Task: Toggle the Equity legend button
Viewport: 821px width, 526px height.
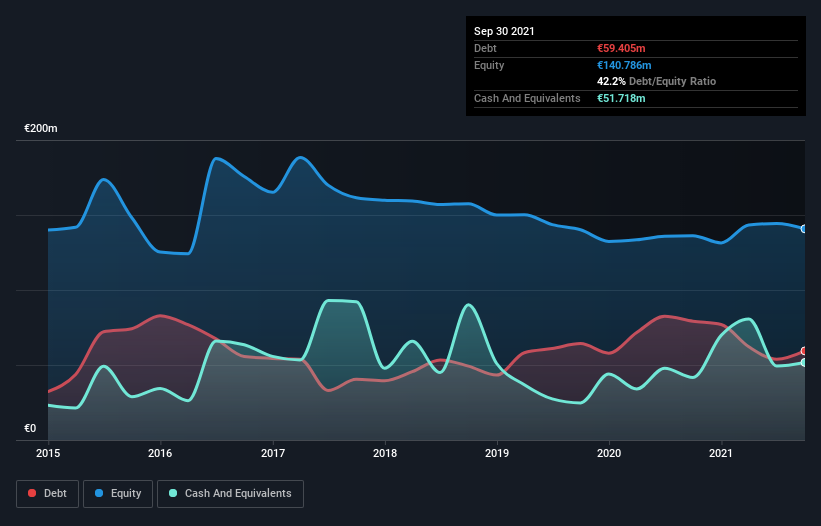Action: coord(118,494)
